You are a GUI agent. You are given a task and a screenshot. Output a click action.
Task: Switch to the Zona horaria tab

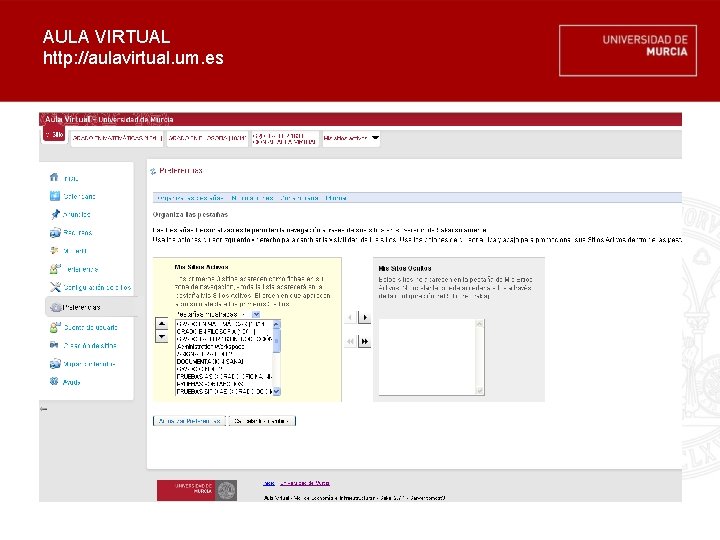[300, 198]
